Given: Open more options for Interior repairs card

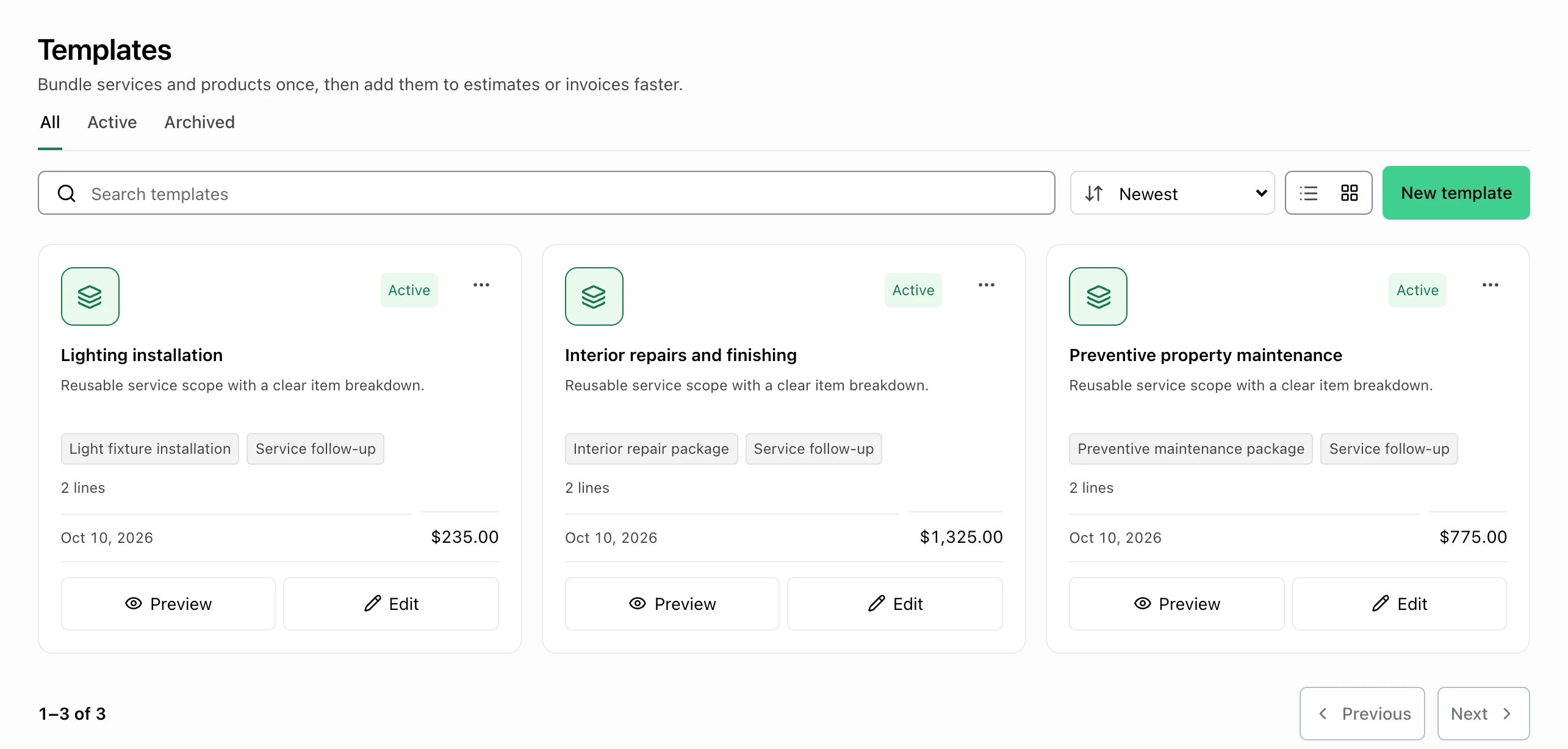Looking at the screenshot, I should [x=986, y=285].
